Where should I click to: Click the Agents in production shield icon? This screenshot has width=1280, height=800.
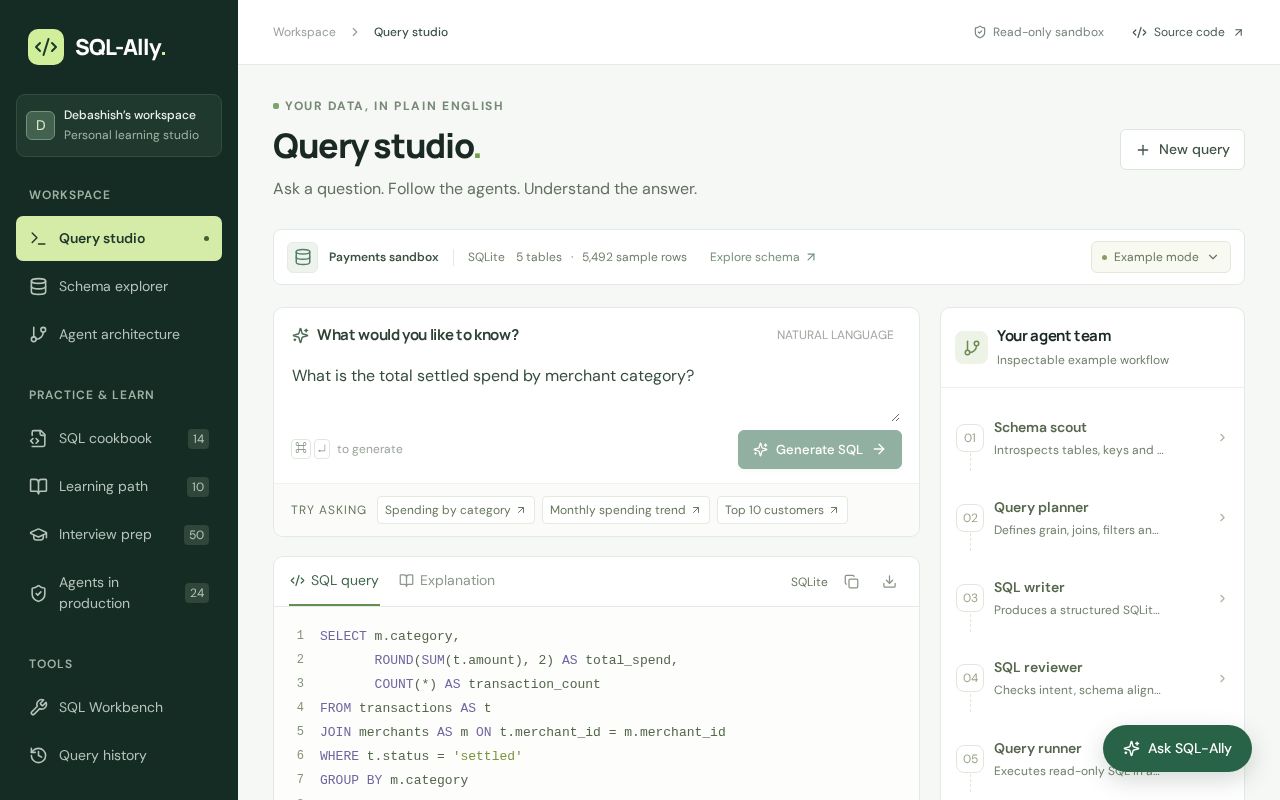pos(38,593)
